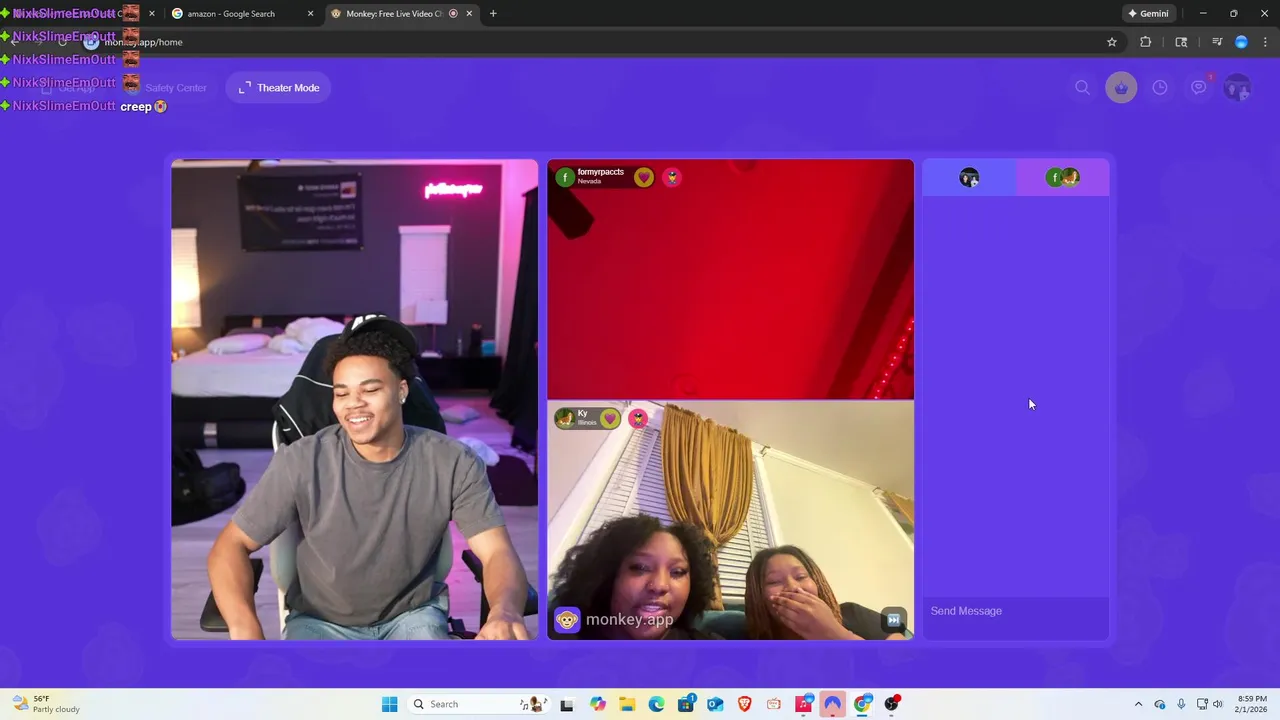
Task: Enable Theater Mode
Action: click(x=279, y=88)
